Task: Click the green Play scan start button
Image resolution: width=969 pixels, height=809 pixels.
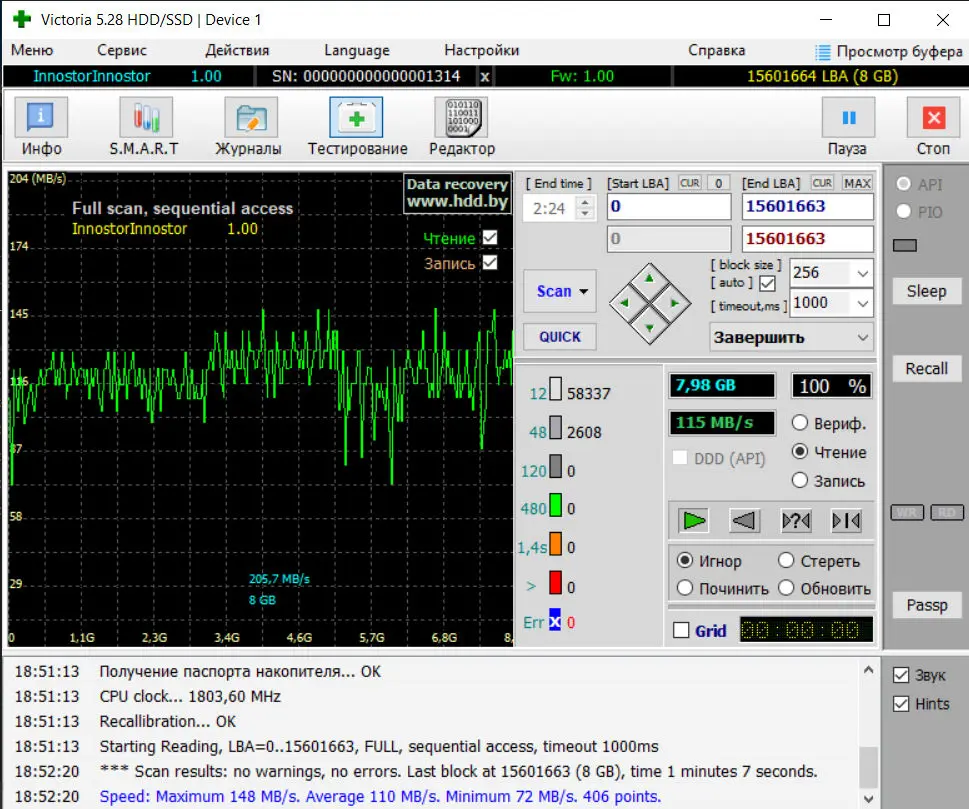Action: coord(693,521)
